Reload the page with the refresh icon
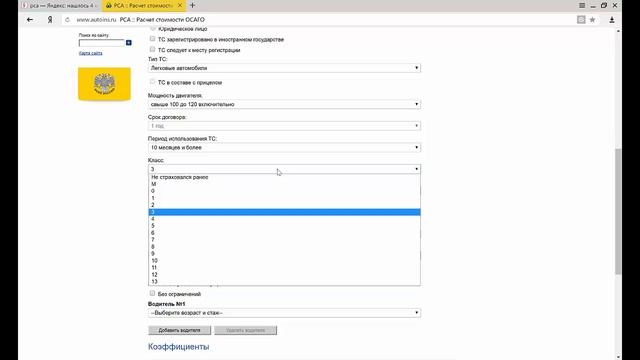Viewport: 640px width, 360px height. click(x=67, y=20)
